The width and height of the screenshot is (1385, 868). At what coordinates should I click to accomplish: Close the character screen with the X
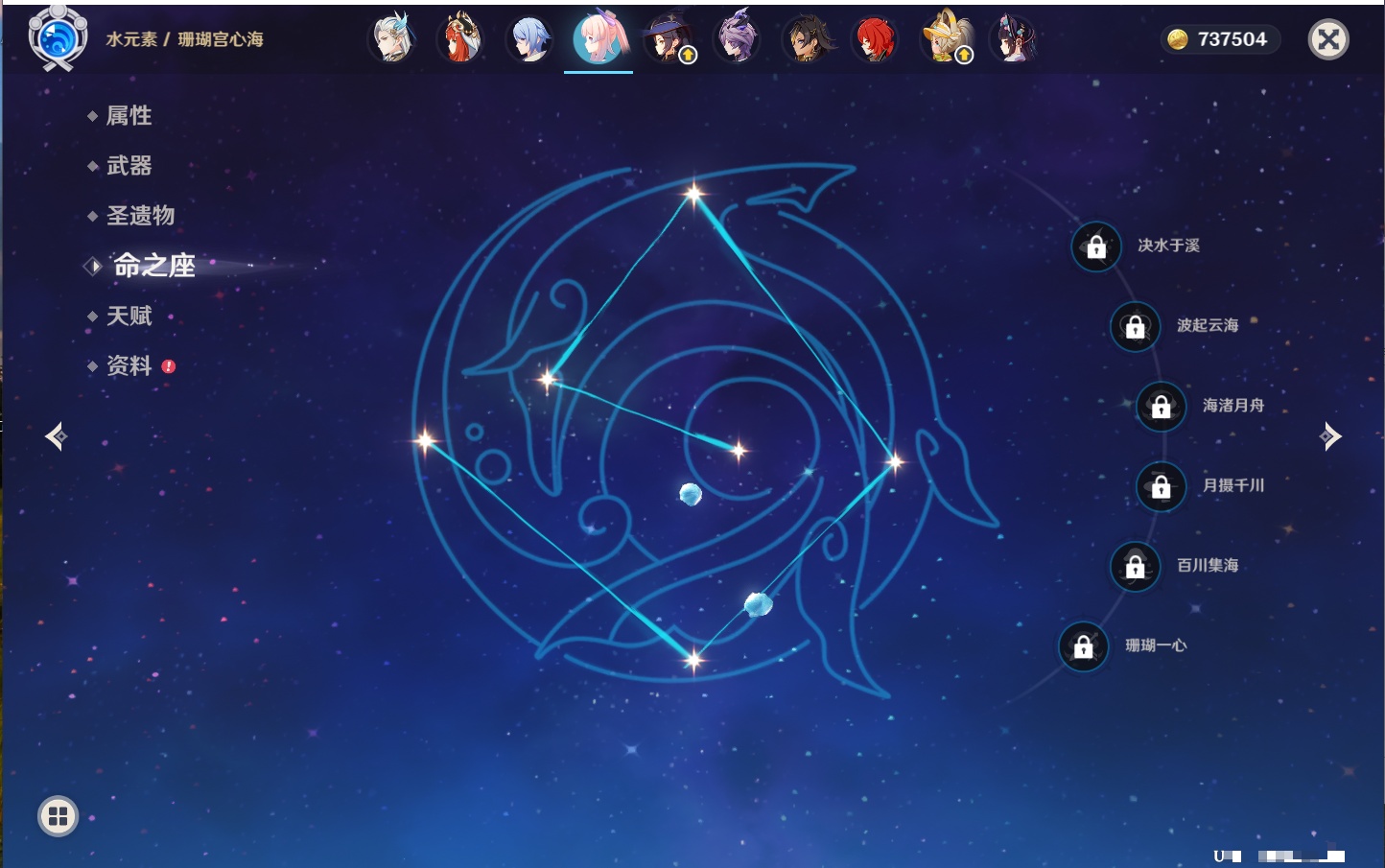(1328, 39)
